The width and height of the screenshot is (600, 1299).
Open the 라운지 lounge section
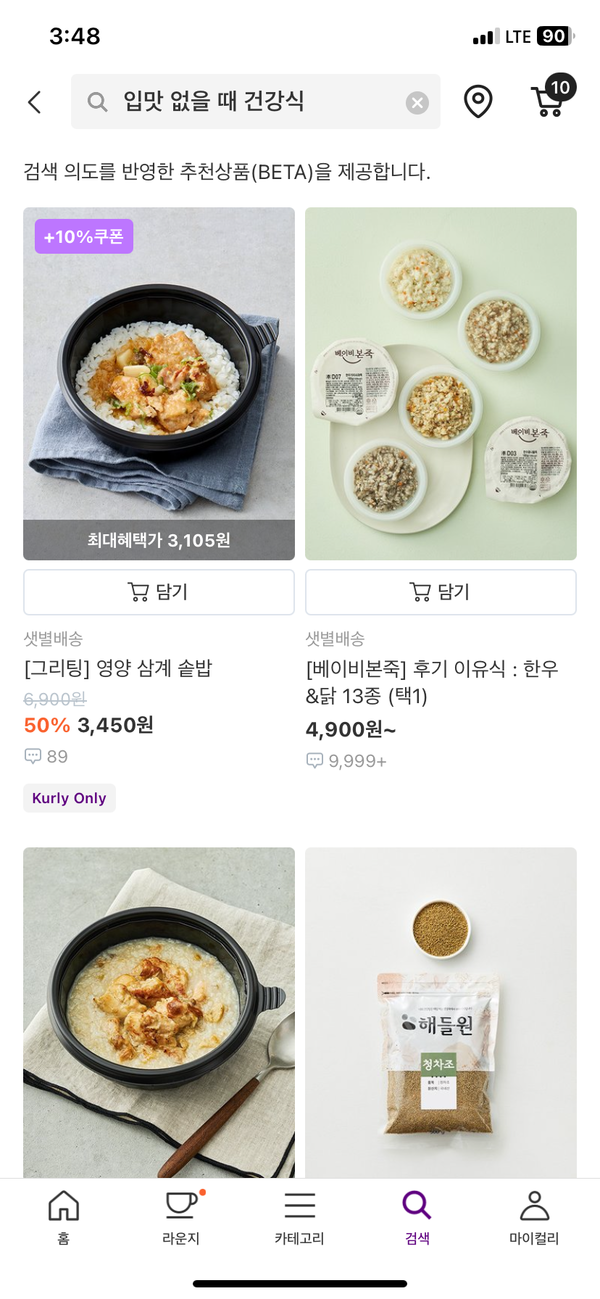point(181,1217)
